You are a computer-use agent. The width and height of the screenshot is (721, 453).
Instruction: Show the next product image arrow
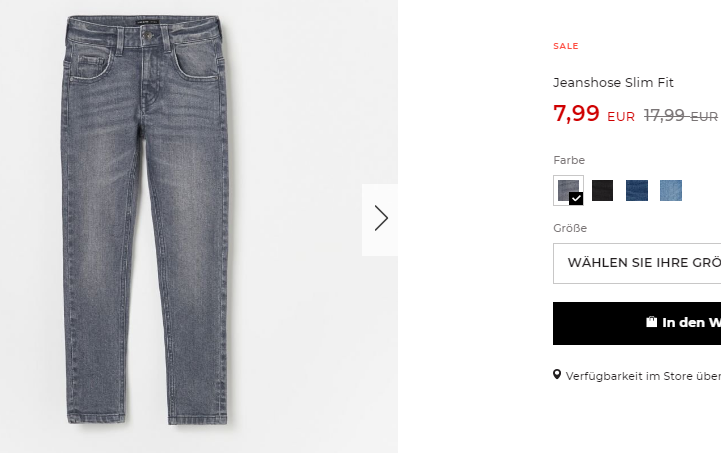(380, 218)
